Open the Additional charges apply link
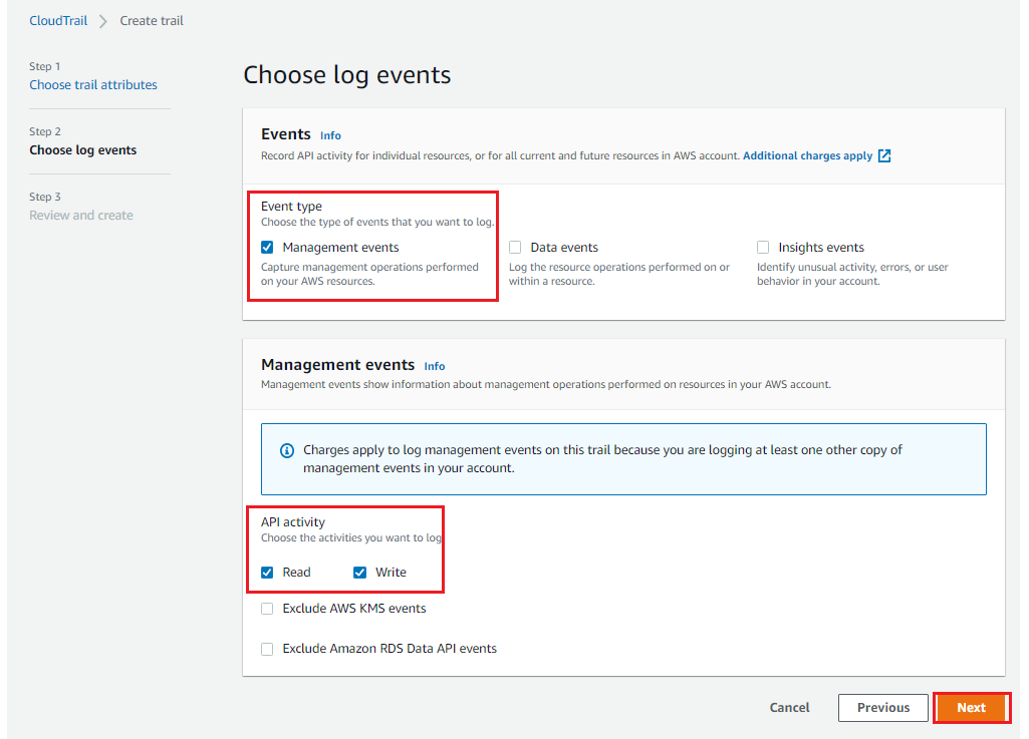Viewport: 1029px width, 739px height. click(x=807, y=156)
